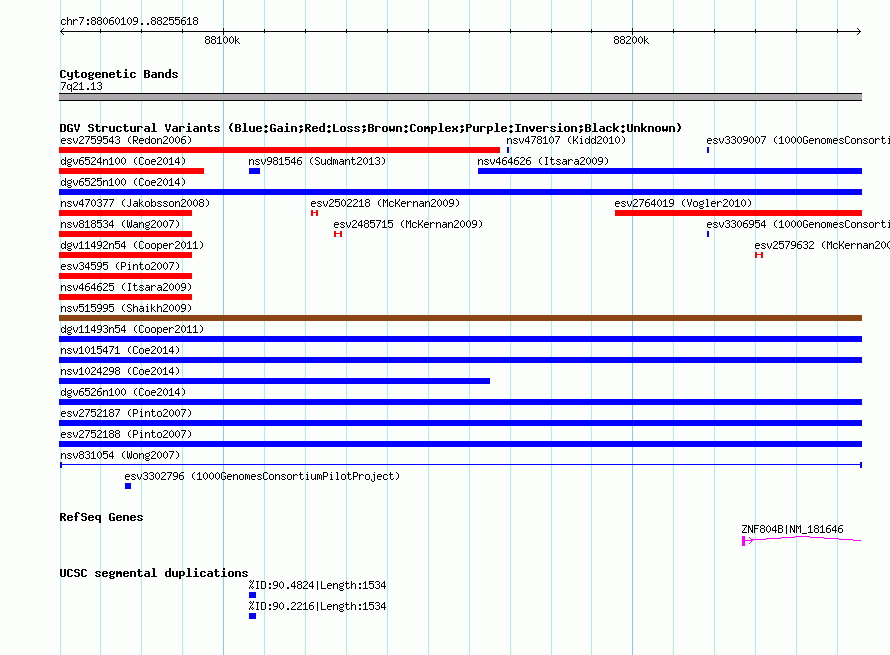Click the nsv1024298 (Coe2014) label
This screenshot has width=890, height=655.
tap(120, 371)
